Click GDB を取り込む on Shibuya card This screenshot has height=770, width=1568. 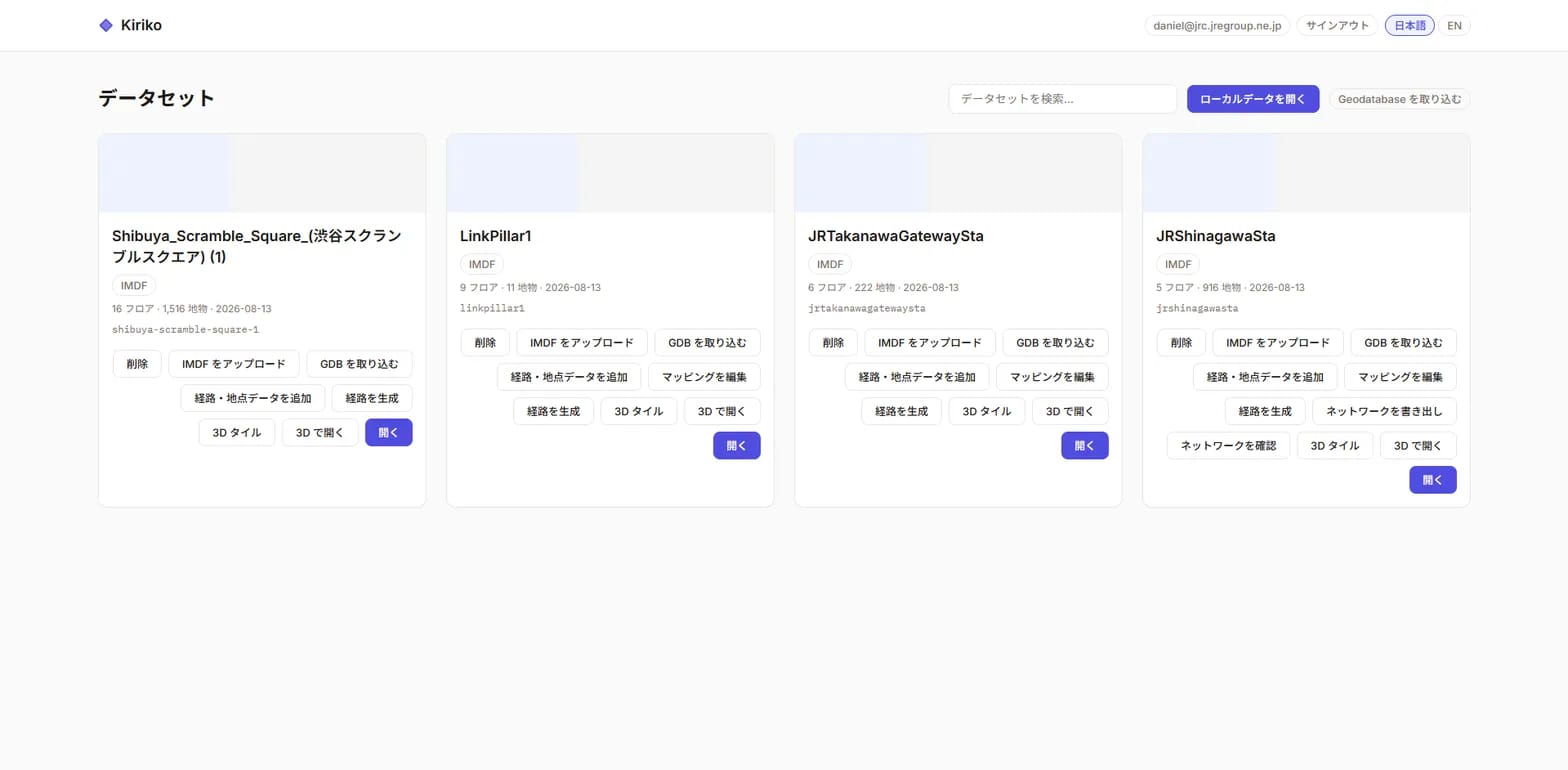359,364
